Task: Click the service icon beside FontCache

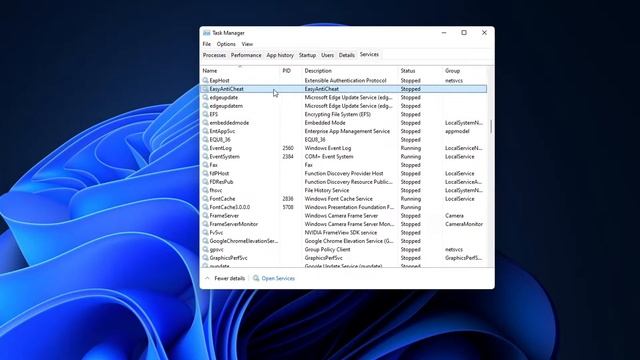Action: (x=205, y=199)
